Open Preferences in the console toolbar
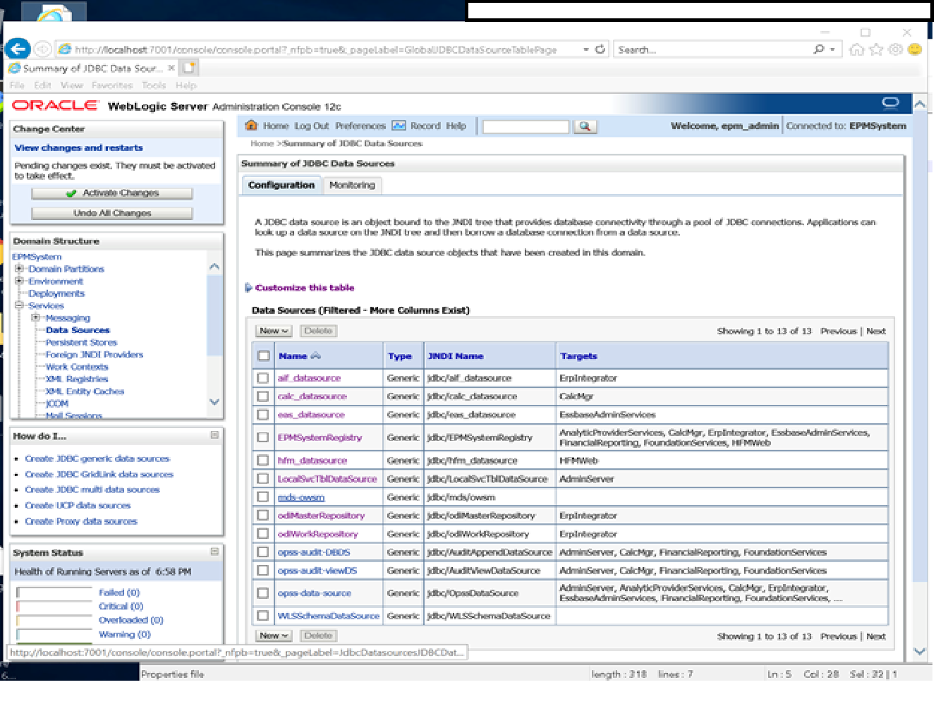 (x=361, y=126)
